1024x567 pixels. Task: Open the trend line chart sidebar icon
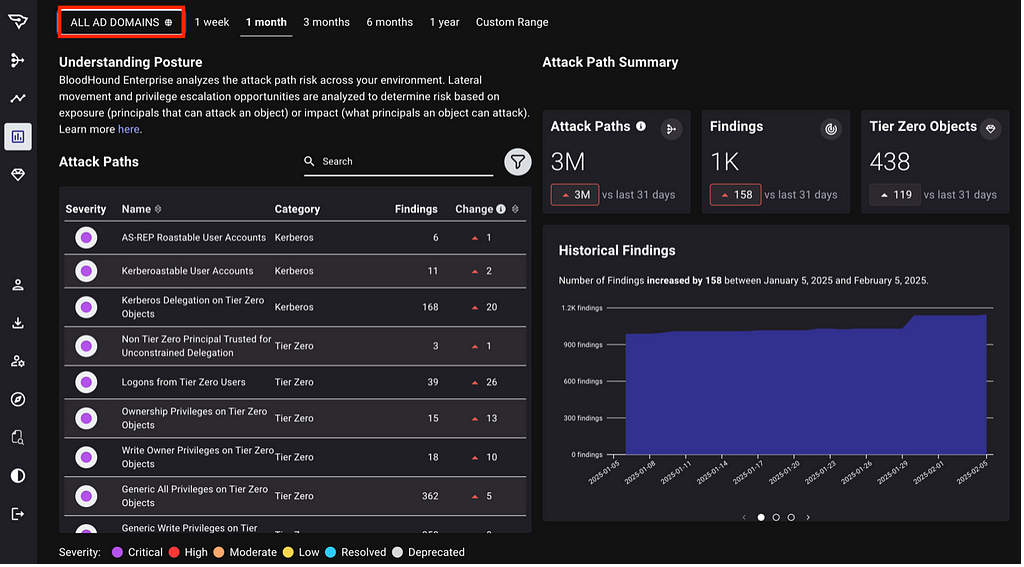click(18, 99)
